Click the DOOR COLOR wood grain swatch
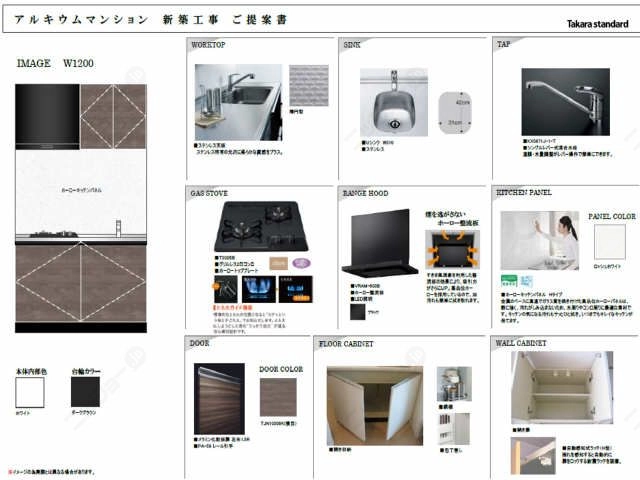The height and width of the screenshot is (480, 640). [x=278, y=398]
